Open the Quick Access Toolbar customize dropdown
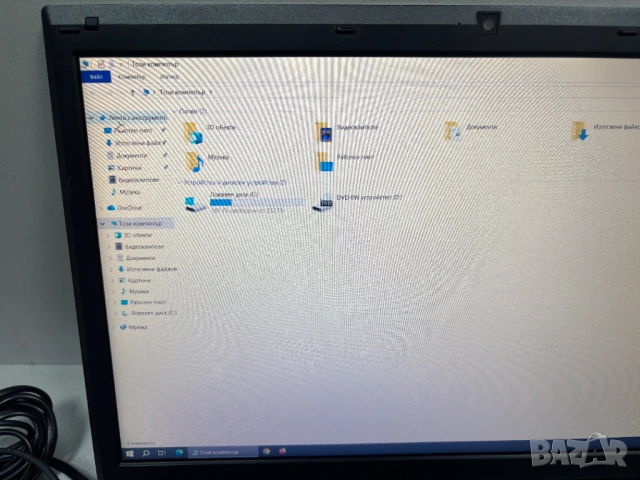Viewport: 640px width, 480px height. click(121, 64)
